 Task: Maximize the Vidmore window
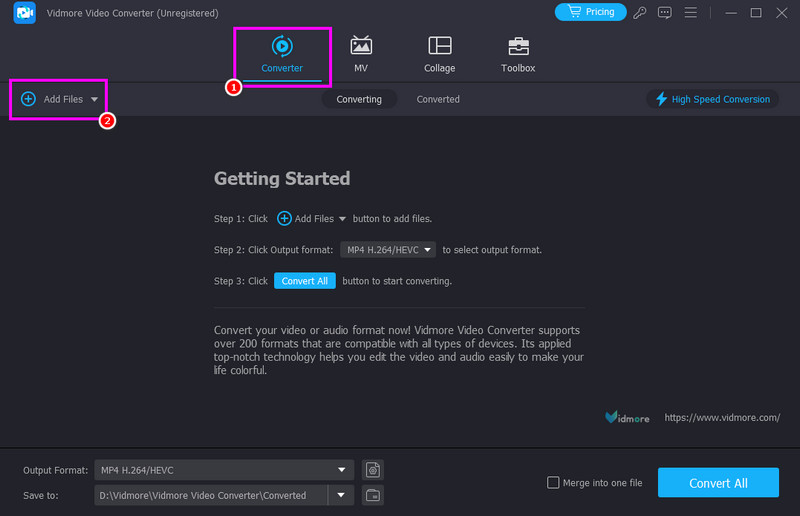coord(756,13)
